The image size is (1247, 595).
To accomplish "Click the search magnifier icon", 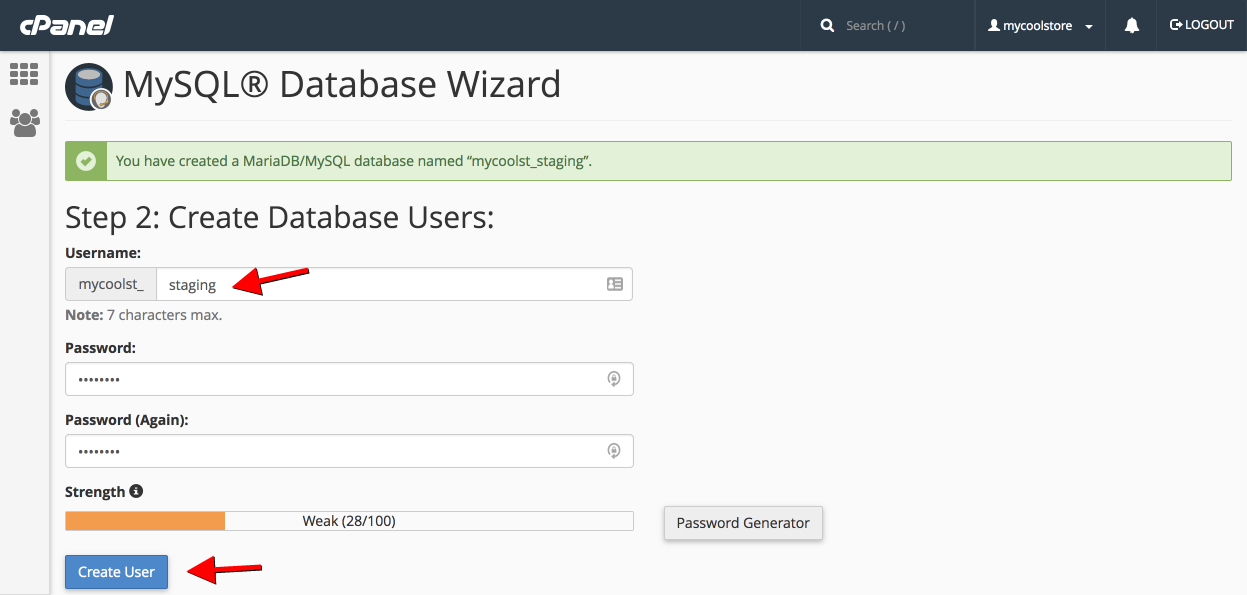I will 827,25.
